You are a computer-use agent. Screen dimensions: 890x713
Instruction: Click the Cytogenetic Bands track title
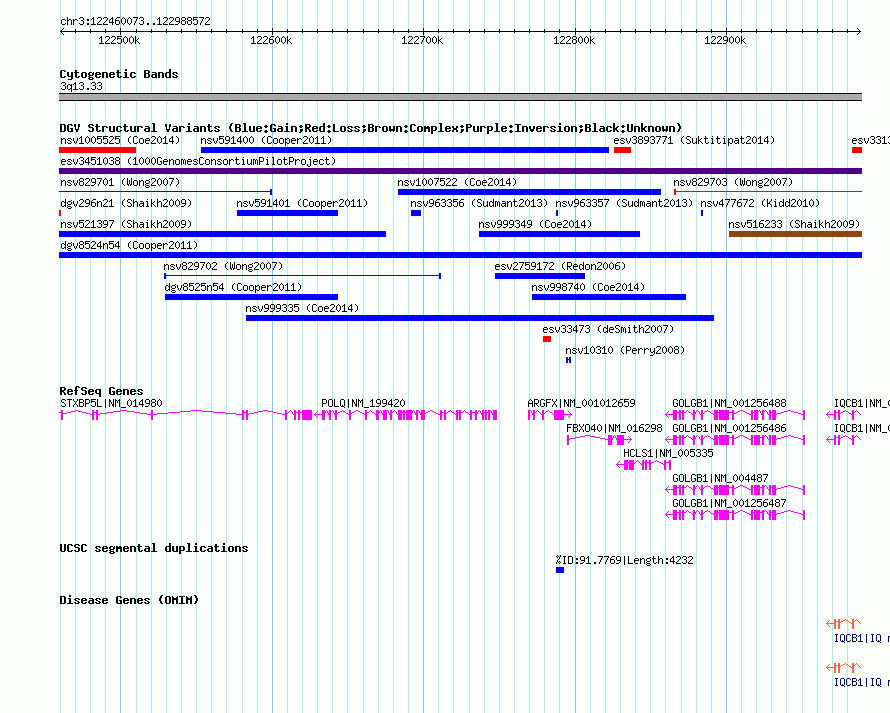(119, 74)
